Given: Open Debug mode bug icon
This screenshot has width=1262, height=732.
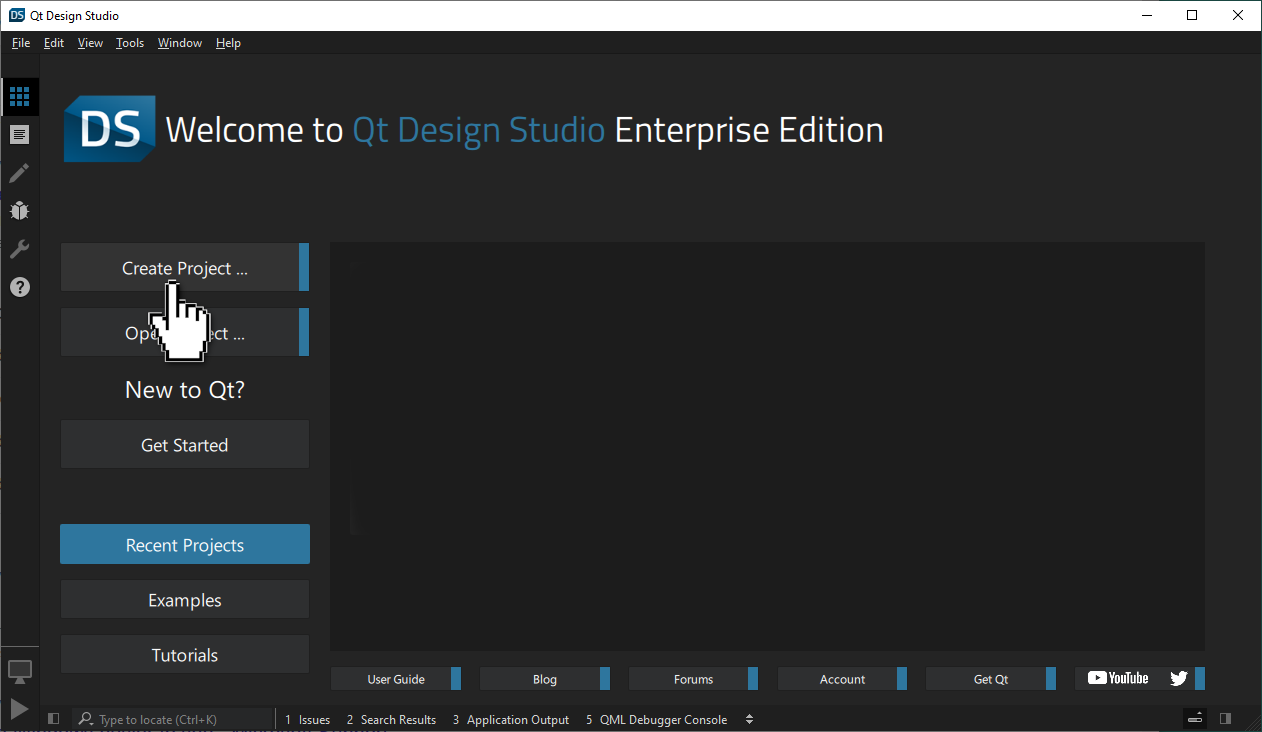Looking at the screenshot, I should [x=19, y=211].
